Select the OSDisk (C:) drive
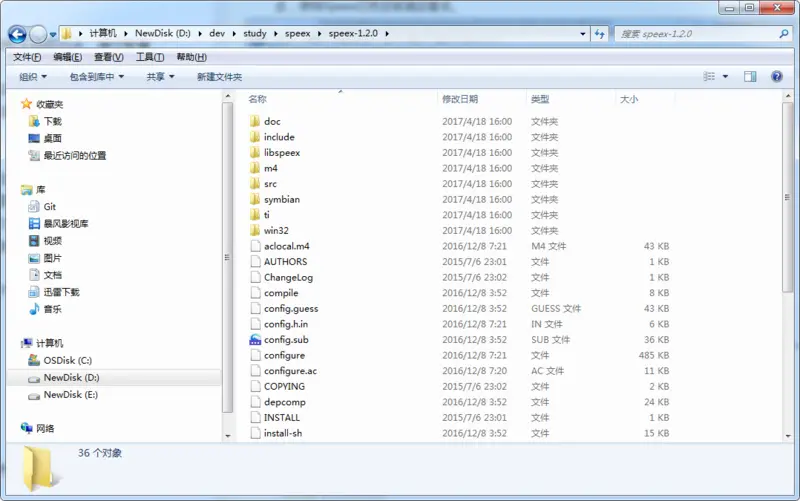Image resolution: width=800 pixels, height=501 pixels. tap(60, 360)
